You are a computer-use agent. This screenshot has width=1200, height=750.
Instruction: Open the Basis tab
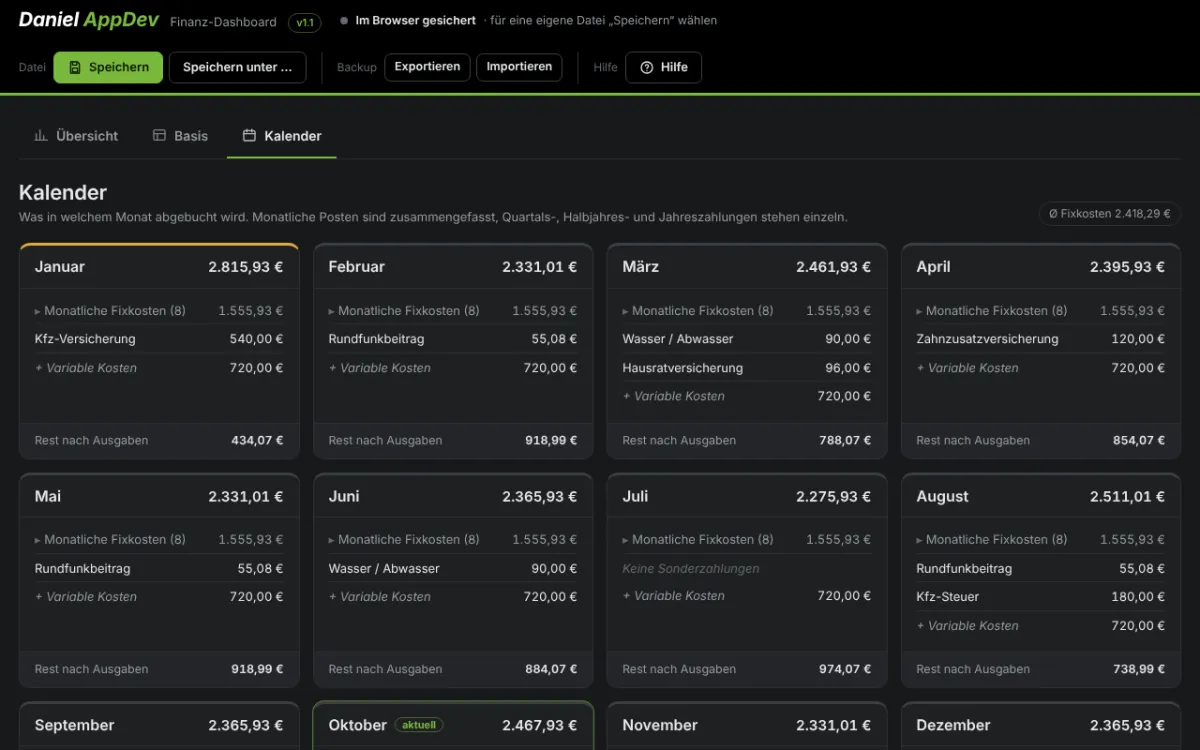click(x=180, y=136)
